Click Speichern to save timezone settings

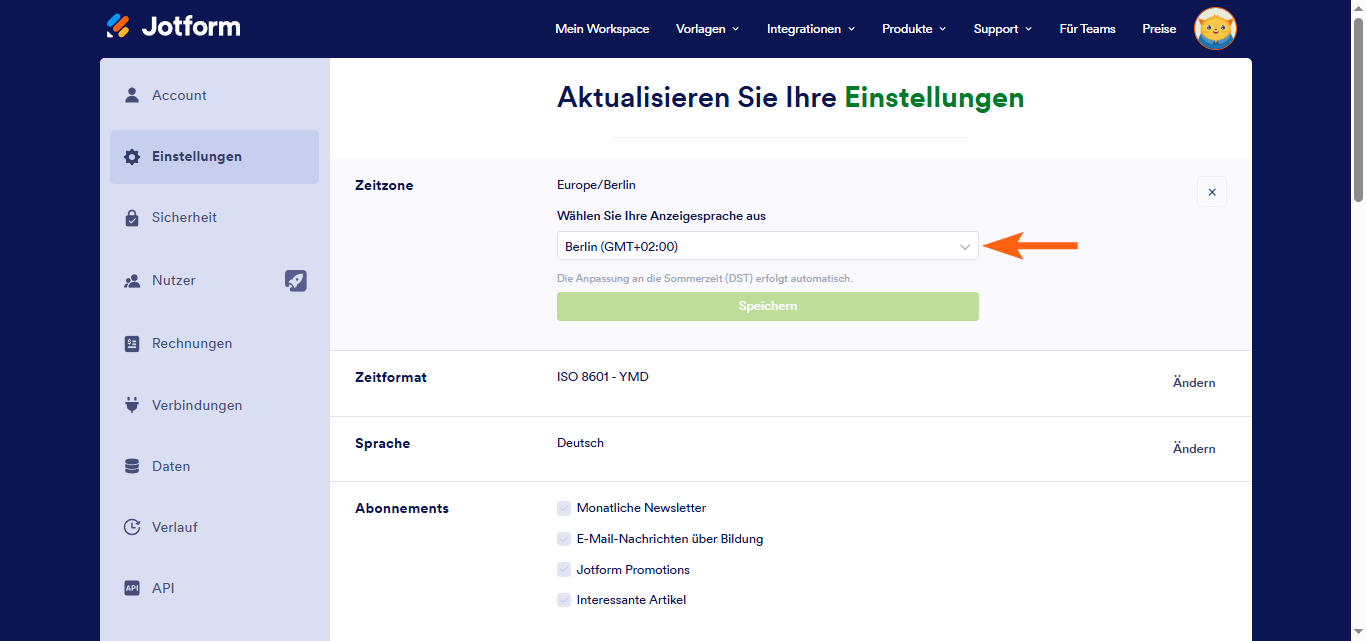767,306
